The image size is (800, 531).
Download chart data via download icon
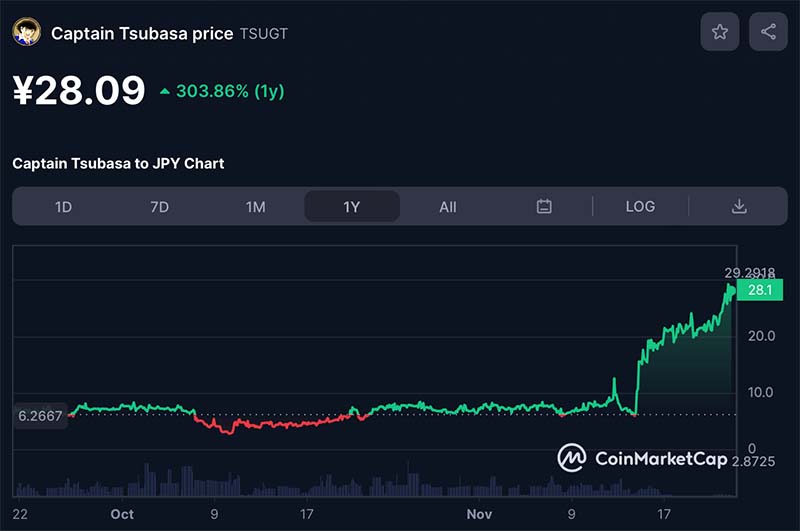click(x=739, y=207)
